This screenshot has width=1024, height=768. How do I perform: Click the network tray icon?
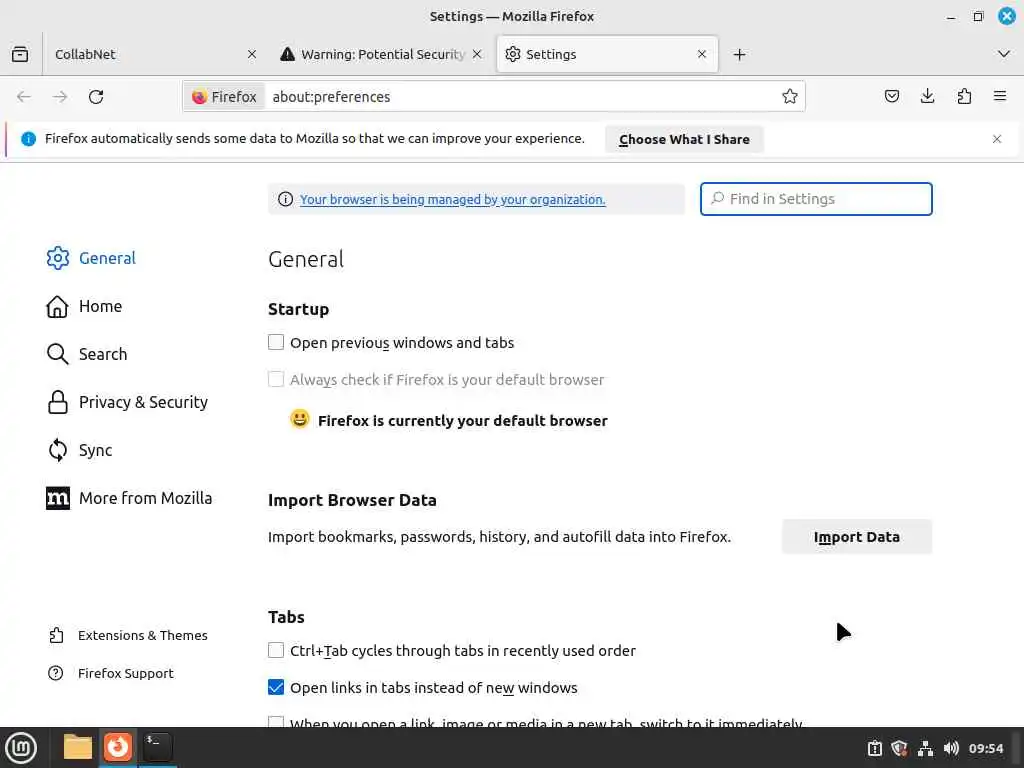[x=925, y=748]
